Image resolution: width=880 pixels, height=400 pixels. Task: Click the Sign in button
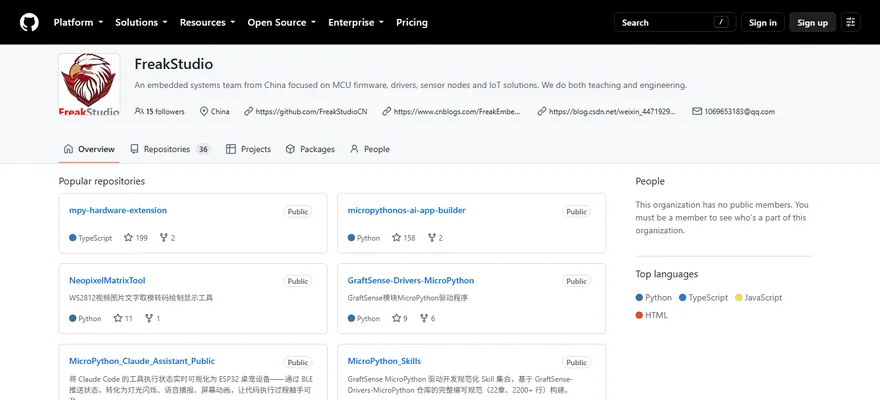[x=763, y=22]
